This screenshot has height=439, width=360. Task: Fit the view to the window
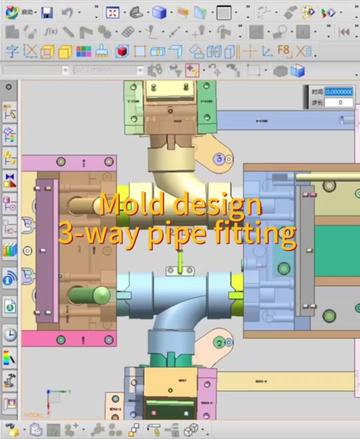[x=113, y=13]
